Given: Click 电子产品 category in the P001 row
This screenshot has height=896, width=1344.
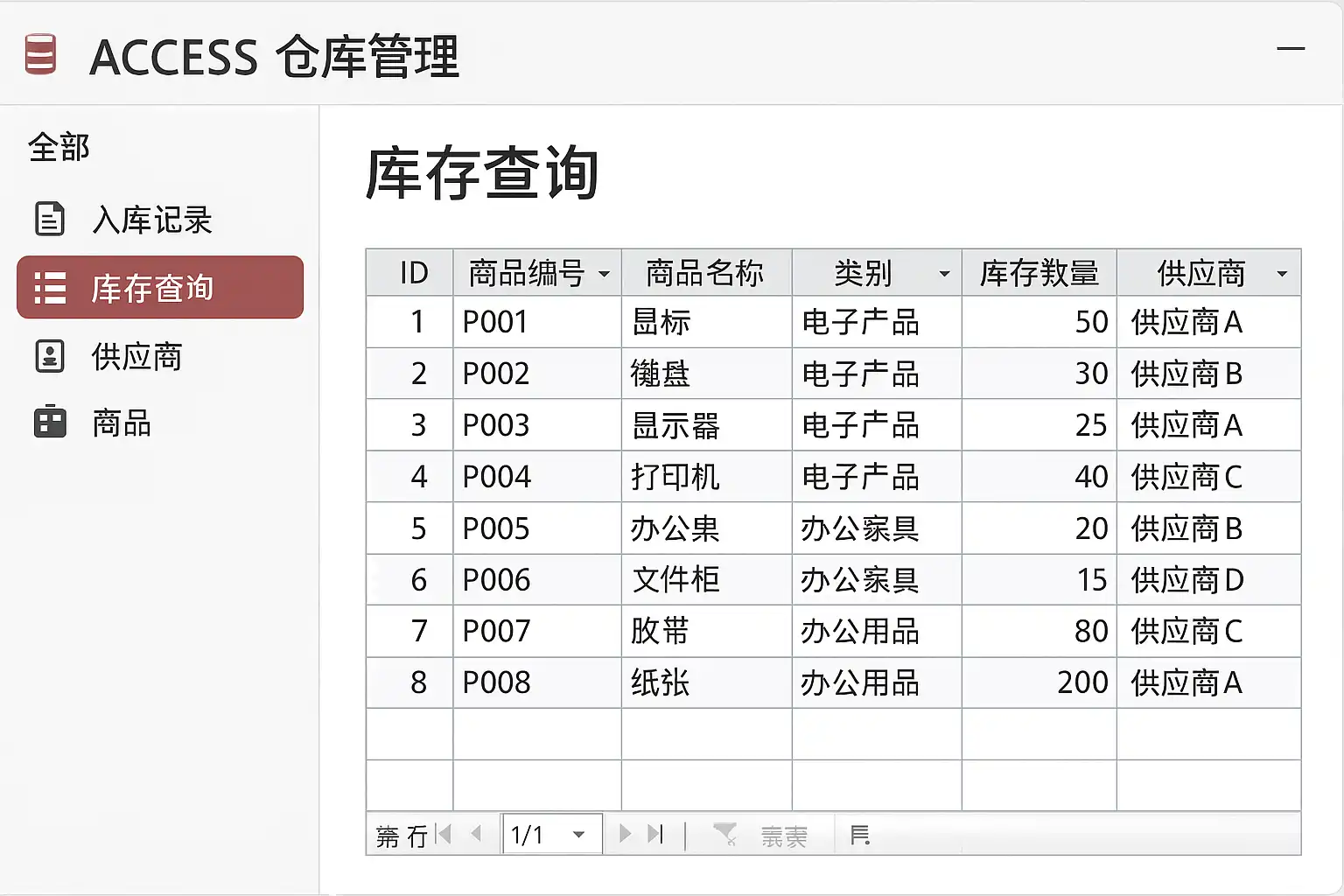Looking at the screenshot, I should [x=860, y=322].
